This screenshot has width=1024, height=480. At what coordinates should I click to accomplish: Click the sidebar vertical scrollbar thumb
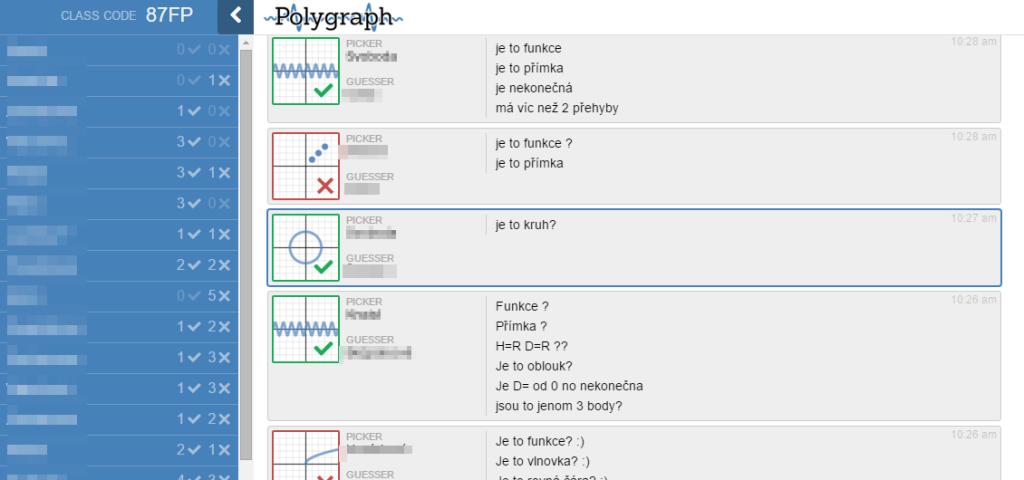click(x=246, y=255)
